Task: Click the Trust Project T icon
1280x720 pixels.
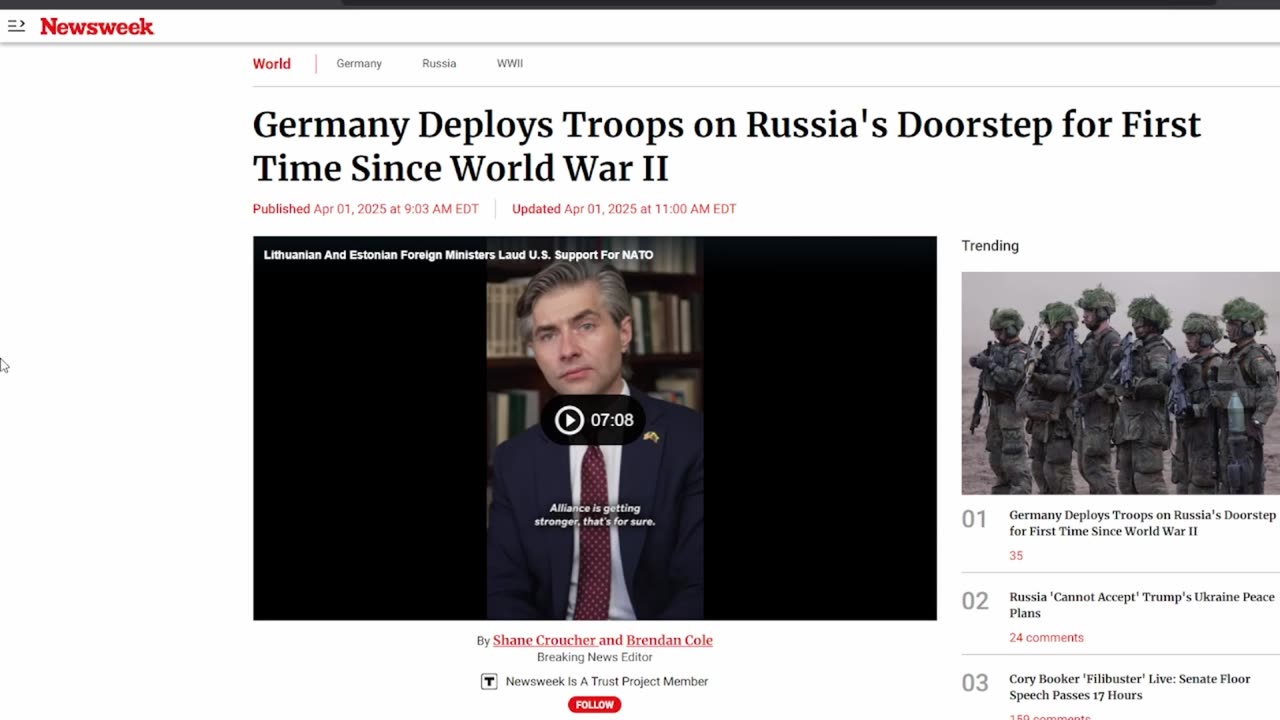Action: coord(489,682)
